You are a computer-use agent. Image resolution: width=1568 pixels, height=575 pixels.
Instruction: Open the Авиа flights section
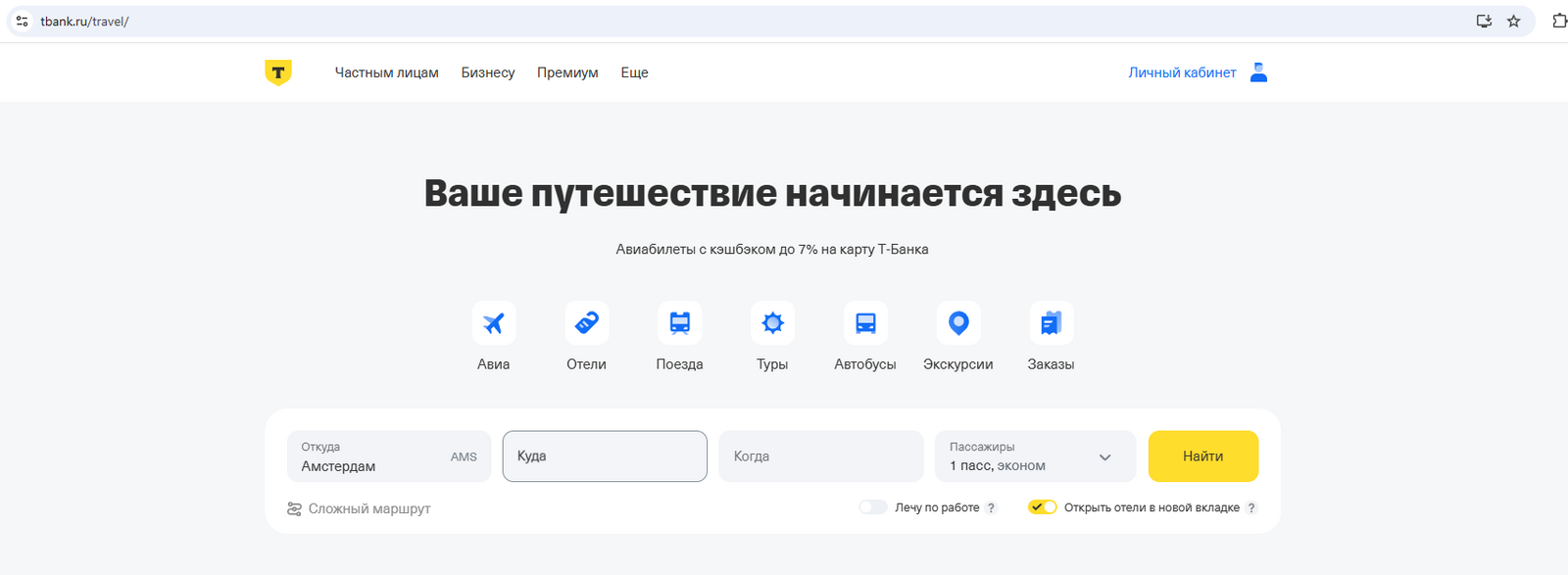[493, 337]
